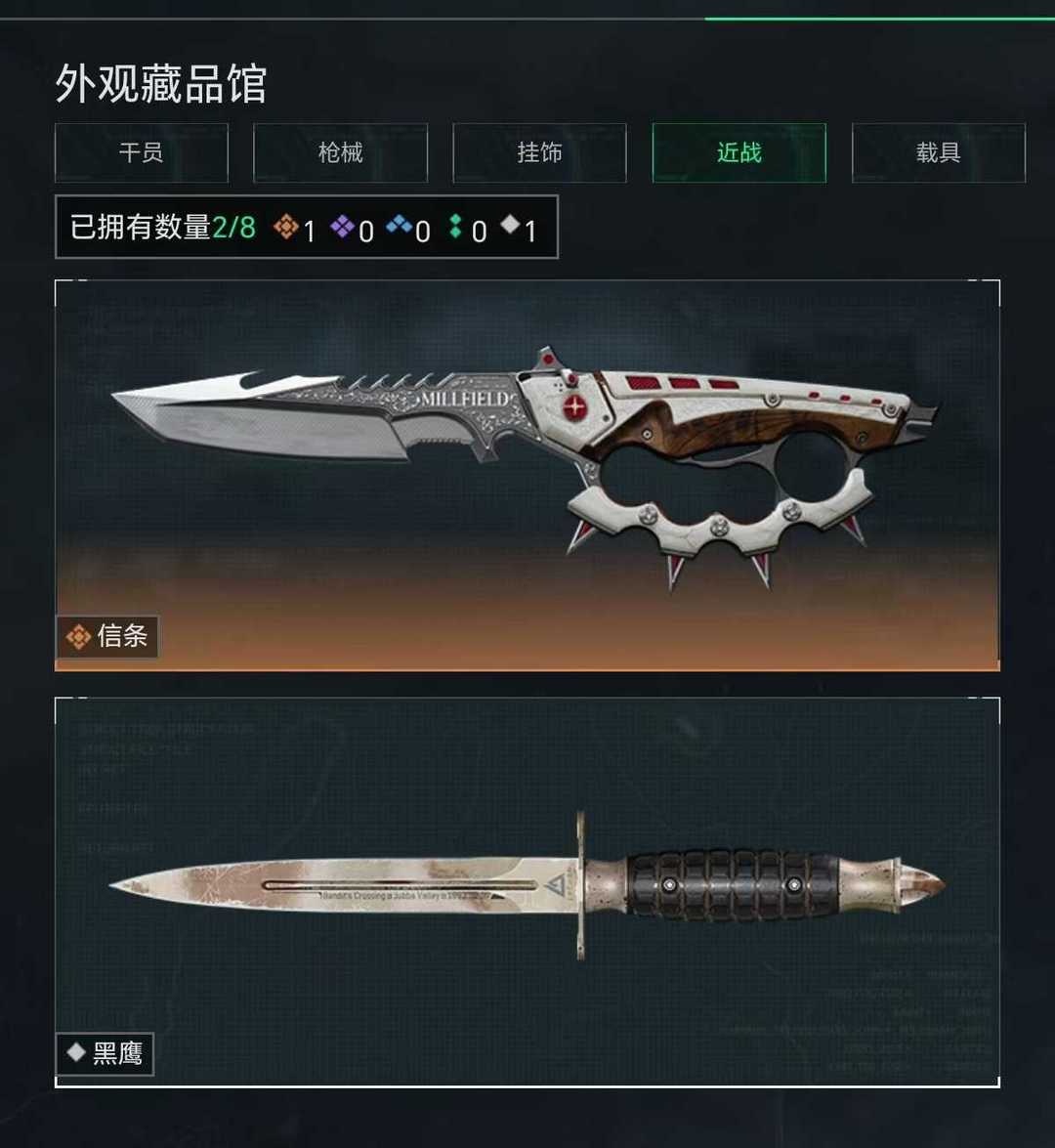Click the orange icon on 信条 label
Viewport: 1055px width, 1148px height.
tap(78, 636)
